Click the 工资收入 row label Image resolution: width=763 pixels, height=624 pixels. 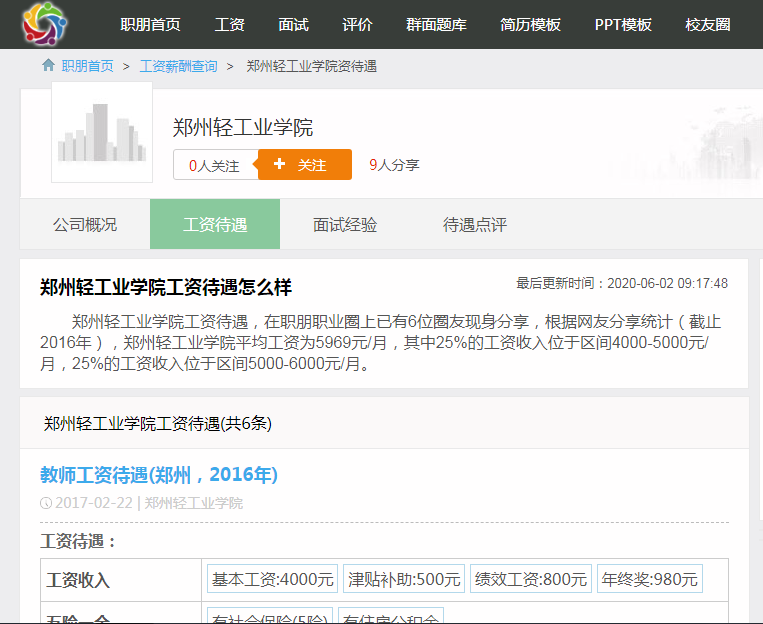pos(78,580)
